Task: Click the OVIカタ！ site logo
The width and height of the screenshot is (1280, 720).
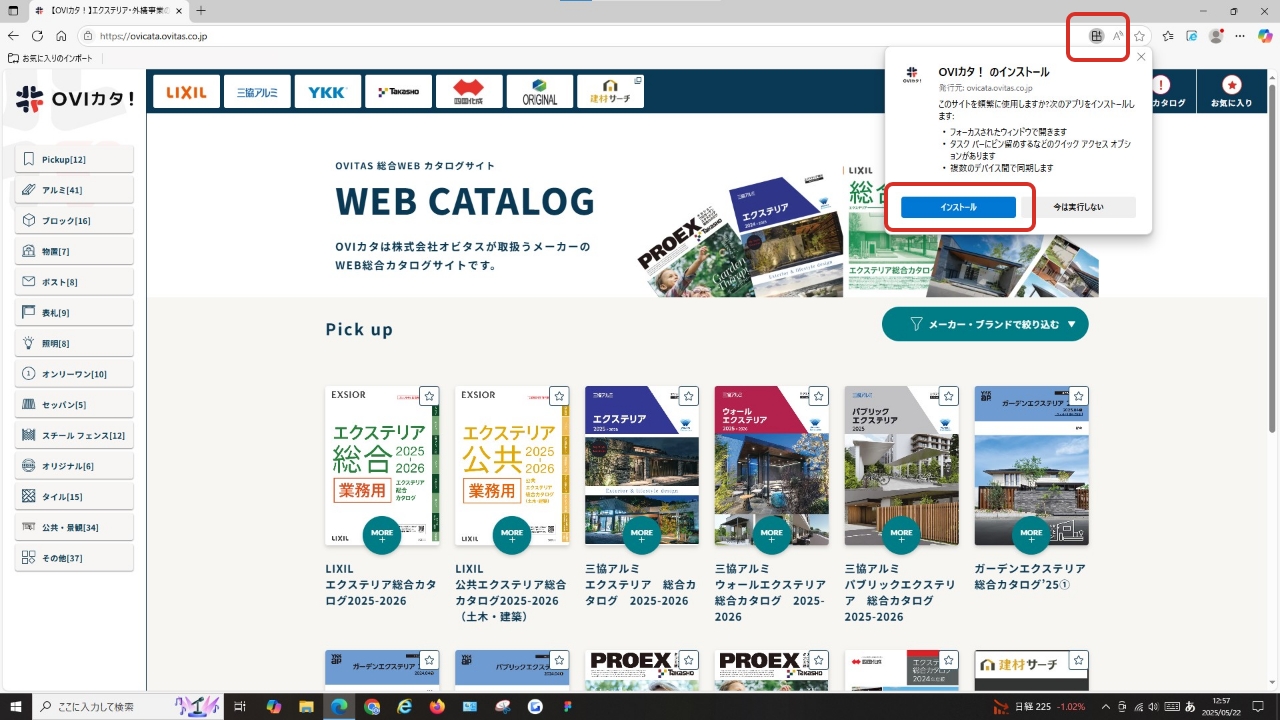Action: 75,98
